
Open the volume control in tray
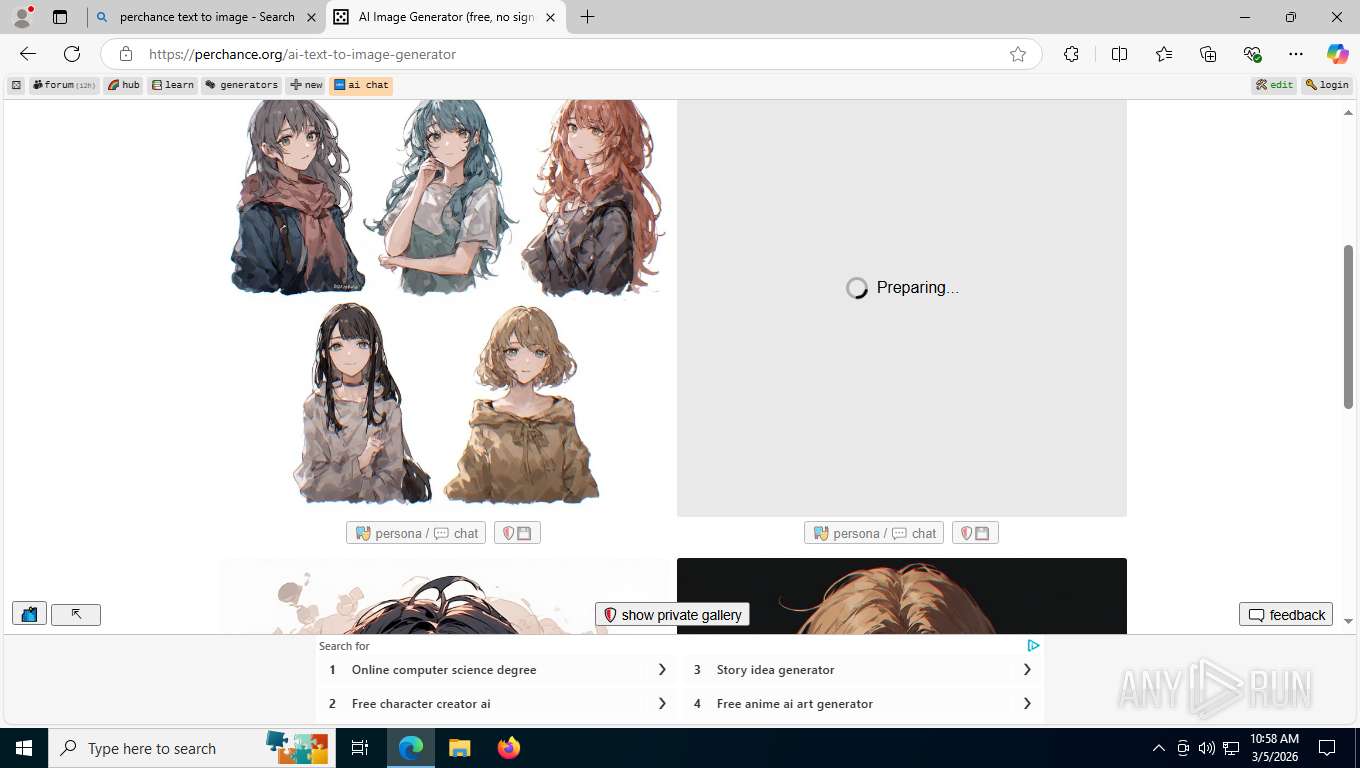click(x=1207, y=748)
